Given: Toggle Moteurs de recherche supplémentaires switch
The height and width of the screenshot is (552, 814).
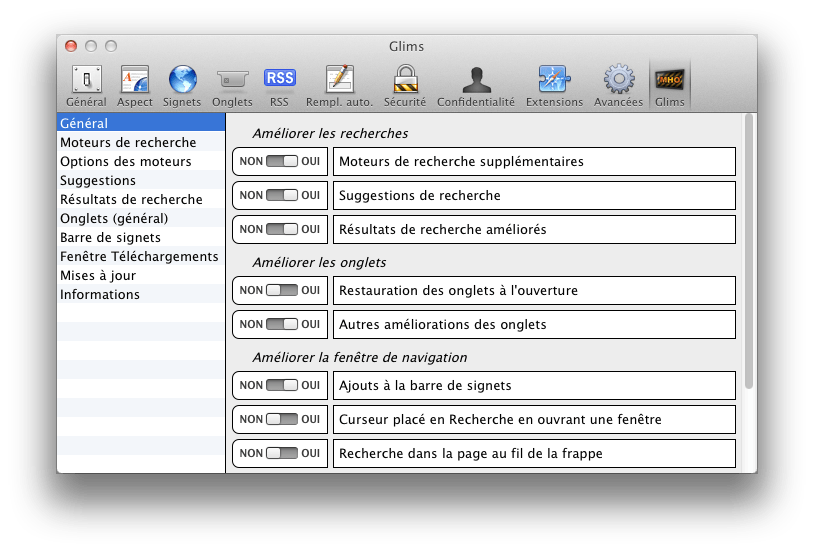Looking at the screenshot, I should pos(282,161).
